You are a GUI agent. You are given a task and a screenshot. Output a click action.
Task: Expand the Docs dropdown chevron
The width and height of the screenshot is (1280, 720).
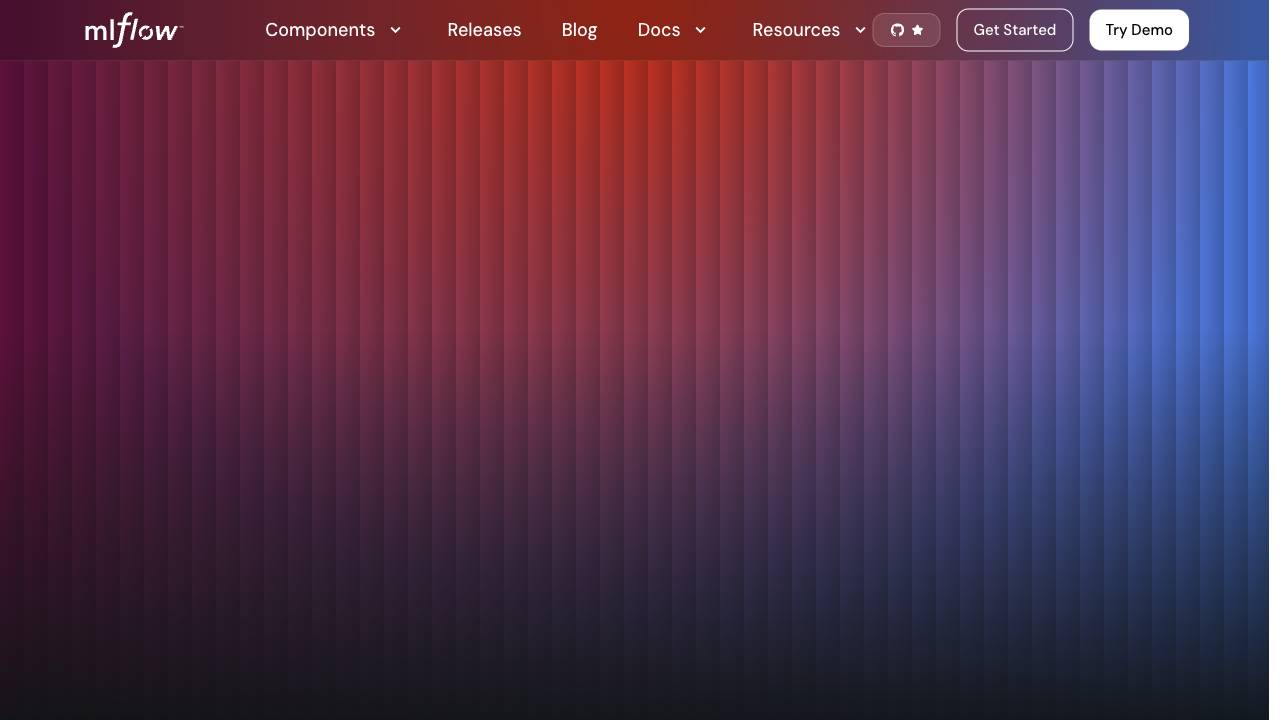tap(700, 30)
